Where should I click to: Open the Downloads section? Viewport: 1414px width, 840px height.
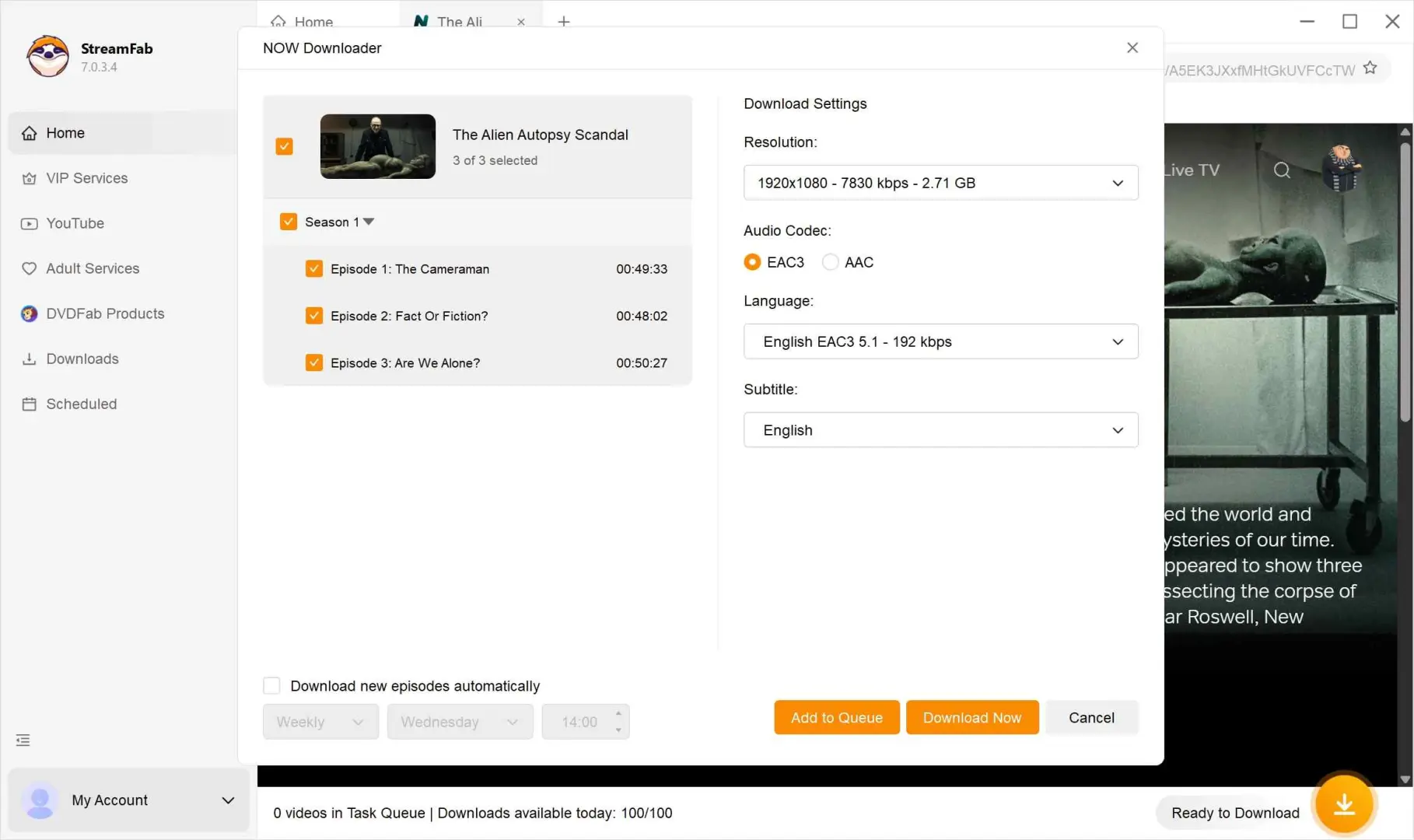pos(122,359)
